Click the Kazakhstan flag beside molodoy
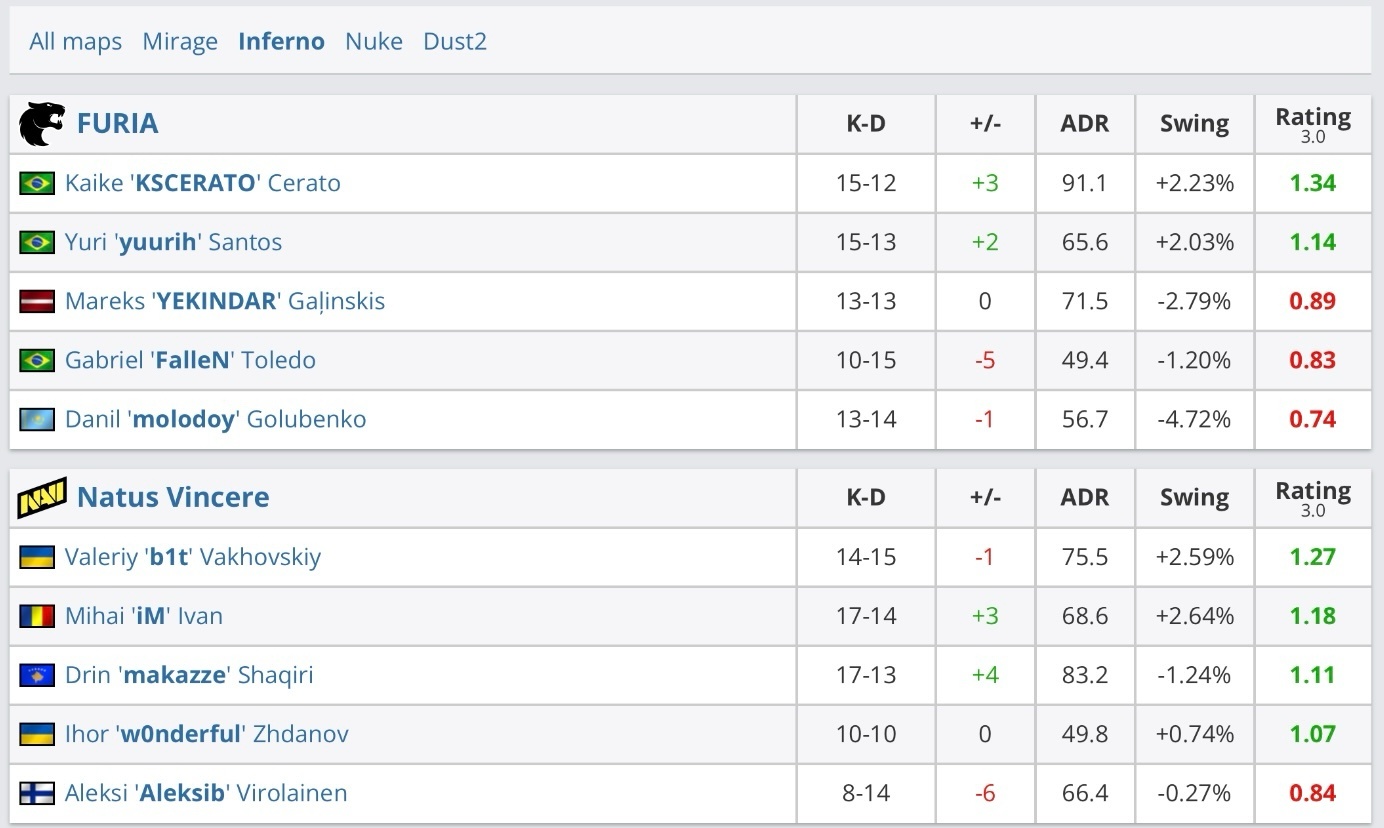 [x=37, y=419]
